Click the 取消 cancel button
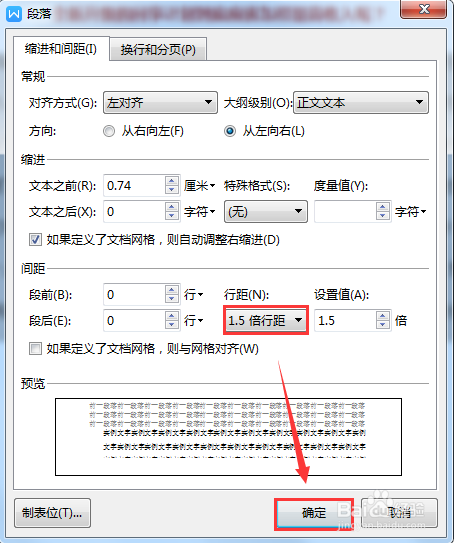 399,513
